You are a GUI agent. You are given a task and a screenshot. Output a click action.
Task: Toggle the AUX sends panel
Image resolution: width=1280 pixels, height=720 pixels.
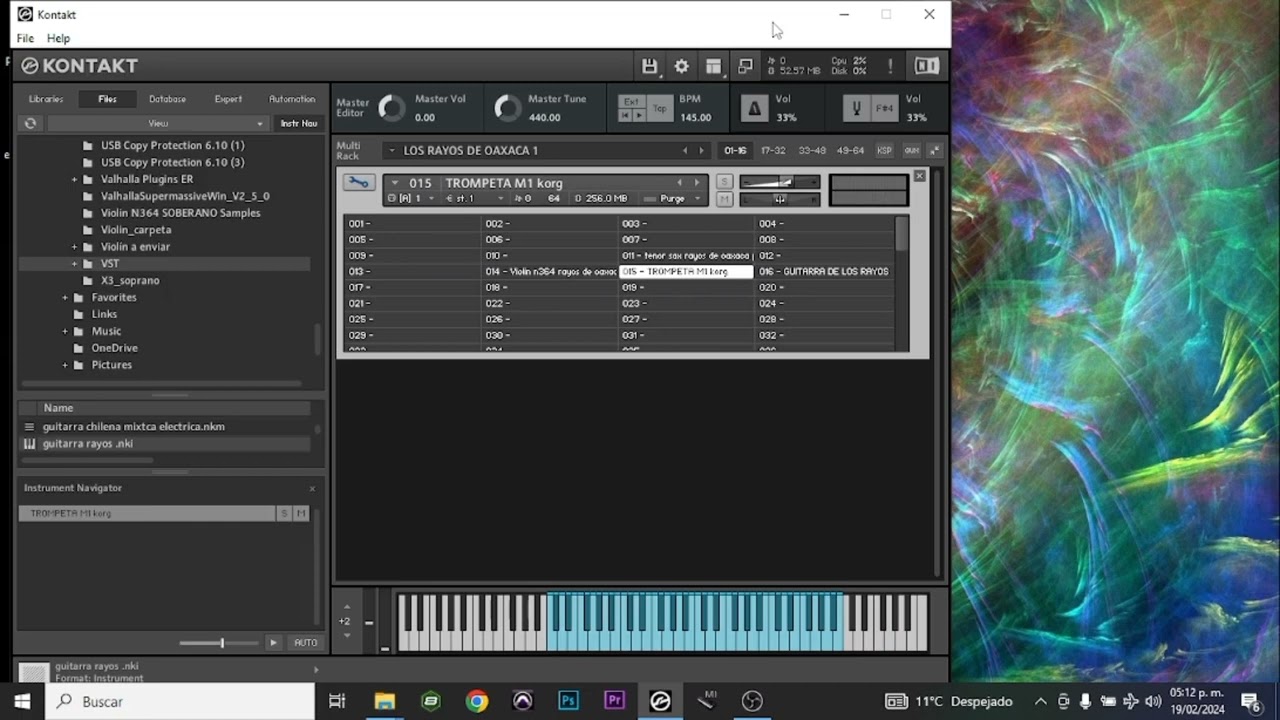pyautogui.click(x=911, y=150)
